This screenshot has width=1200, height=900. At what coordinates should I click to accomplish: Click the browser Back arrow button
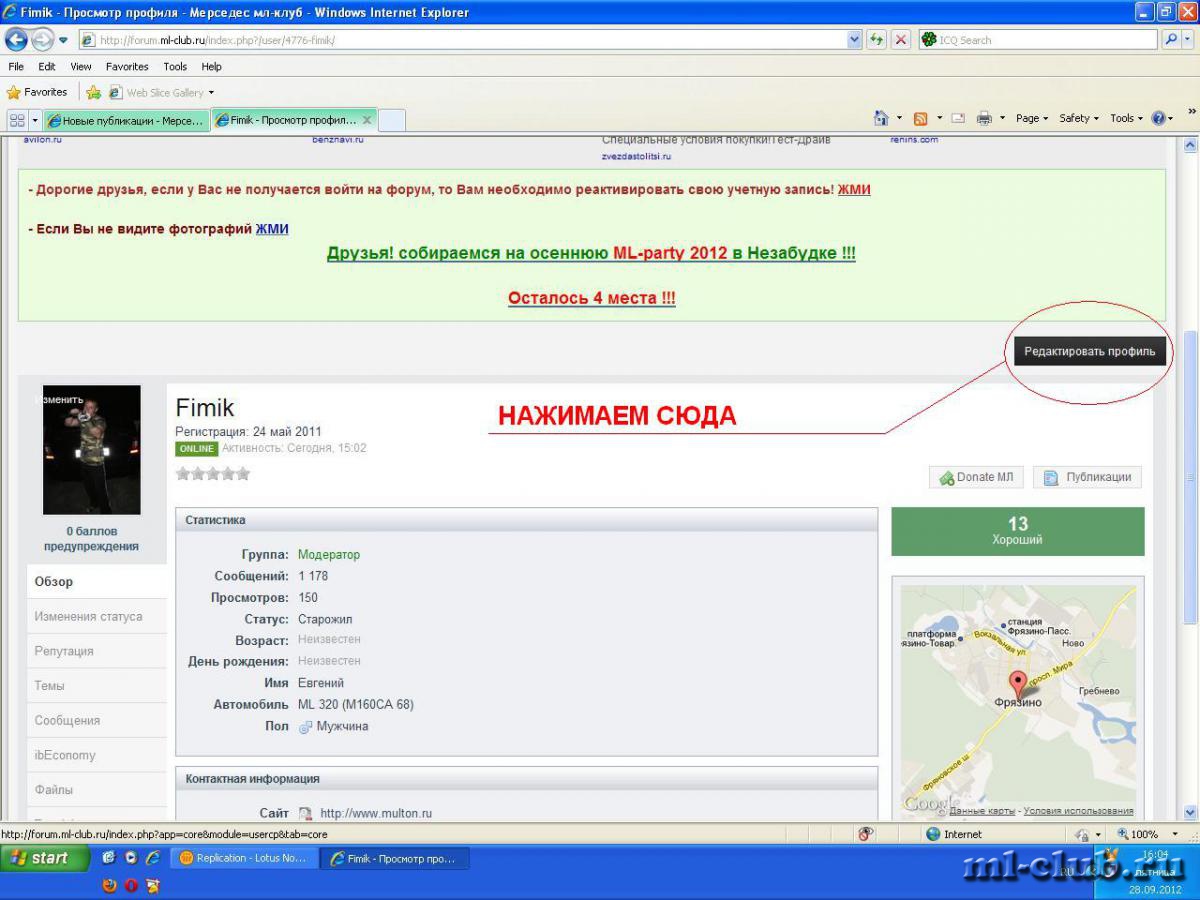(x=17, y=40)
